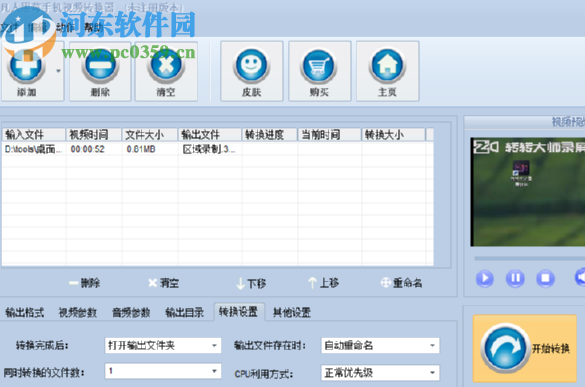585x387 pixels.
Task: Open the 输出文件存在时 dropdown
Action: point(380,345)
